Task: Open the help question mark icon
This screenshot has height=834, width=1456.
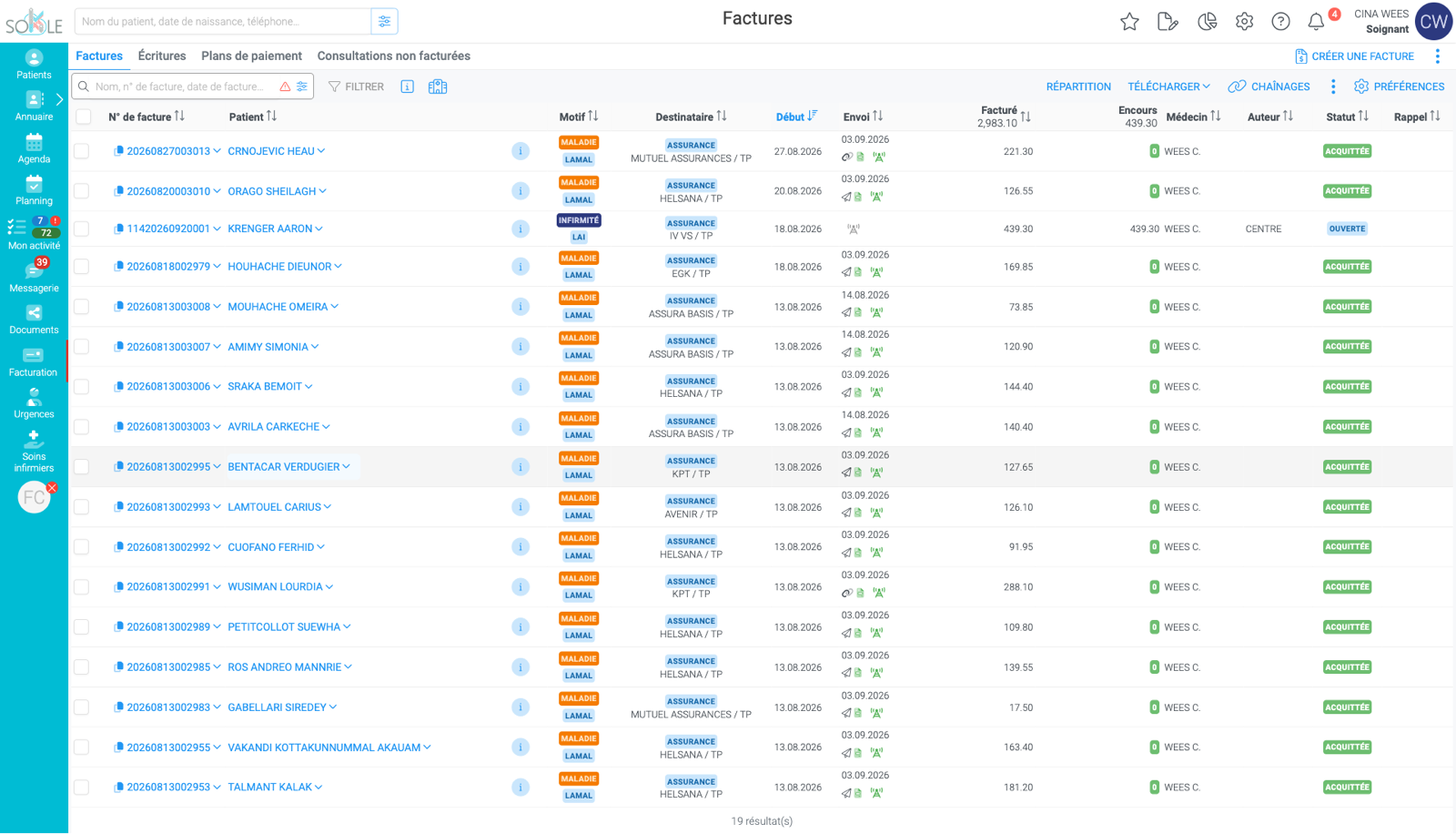Action: (1280, 21)
